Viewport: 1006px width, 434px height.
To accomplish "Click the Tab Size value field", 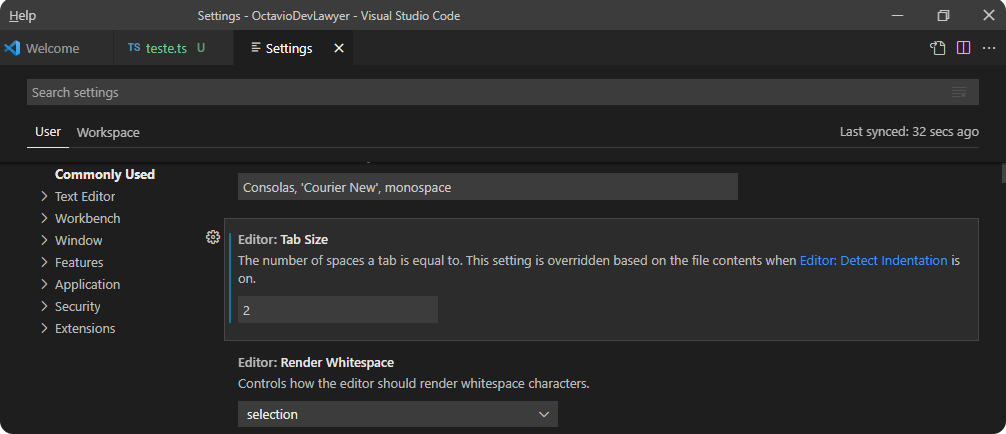I will click(x=337, y=309).
